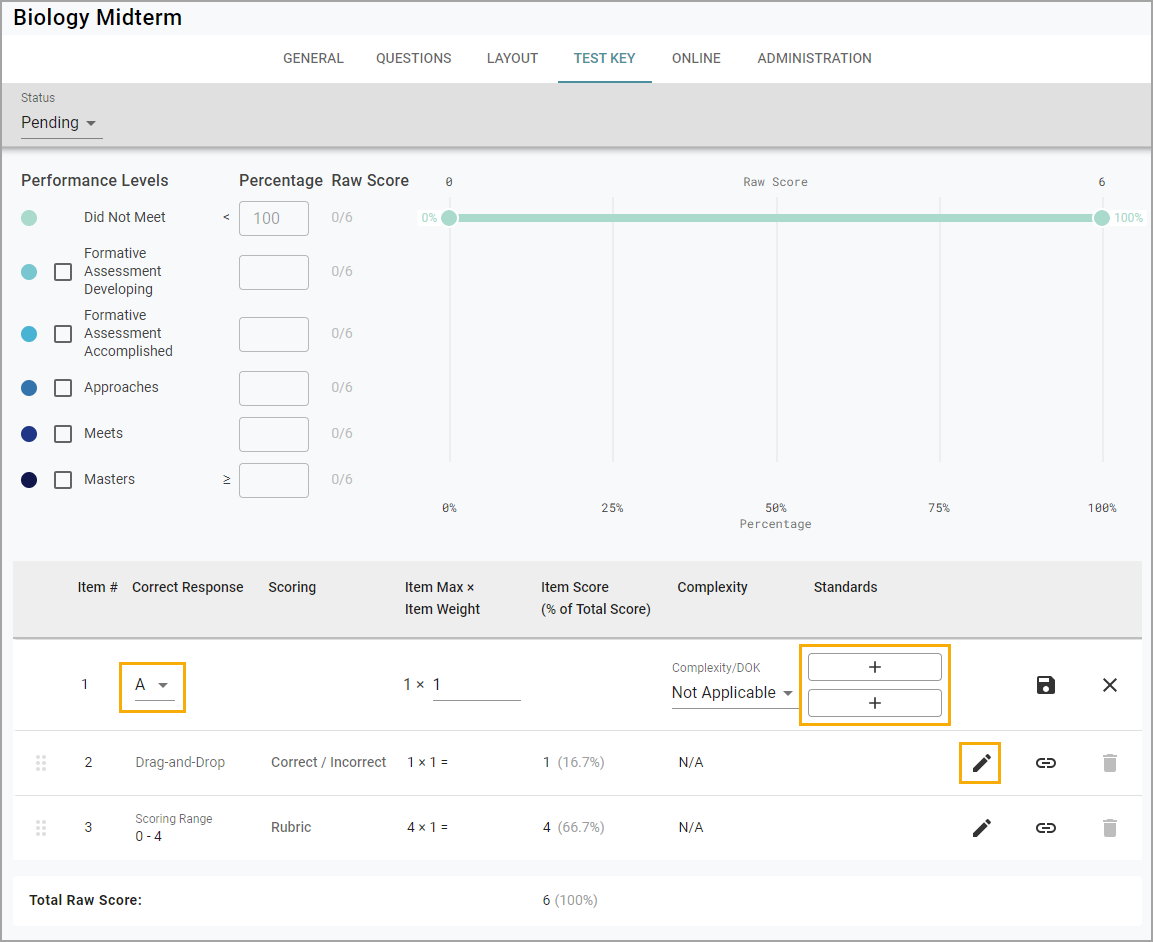Select the Did Not Meet color dot

29,218
